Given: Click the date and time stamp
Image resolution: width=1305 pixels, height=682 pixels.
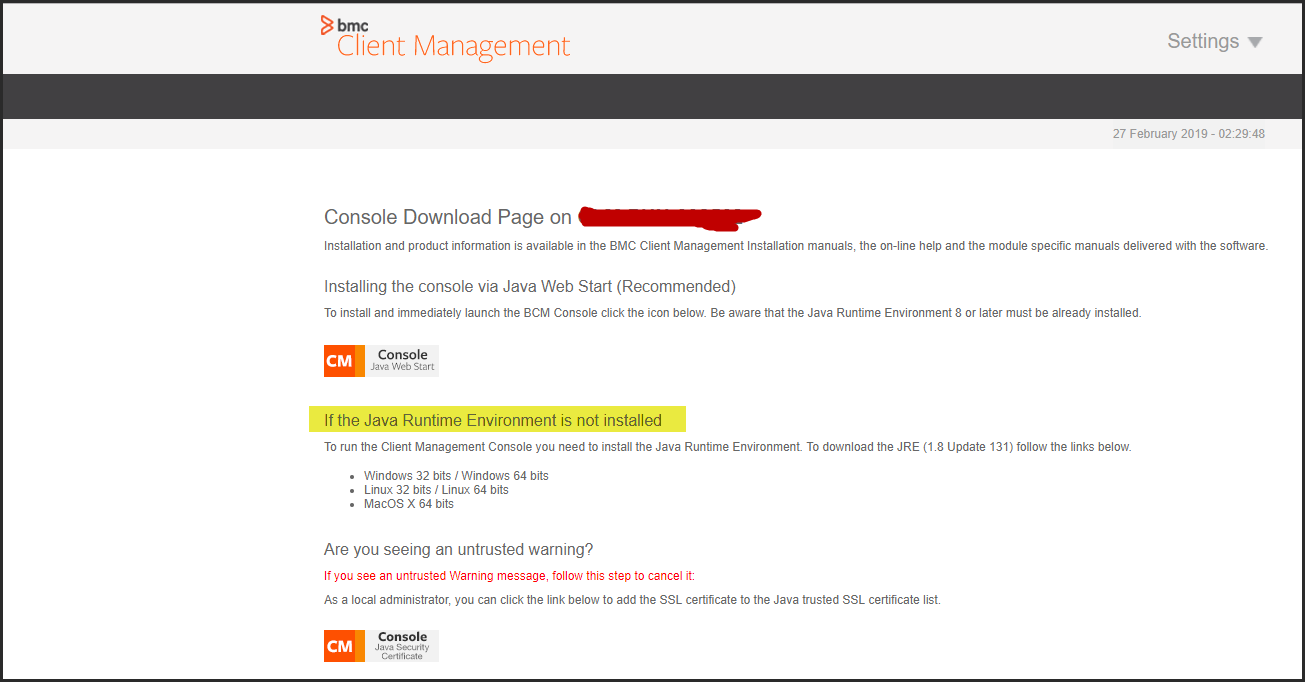Looking at the screenshot, I should click(1189, 134).
